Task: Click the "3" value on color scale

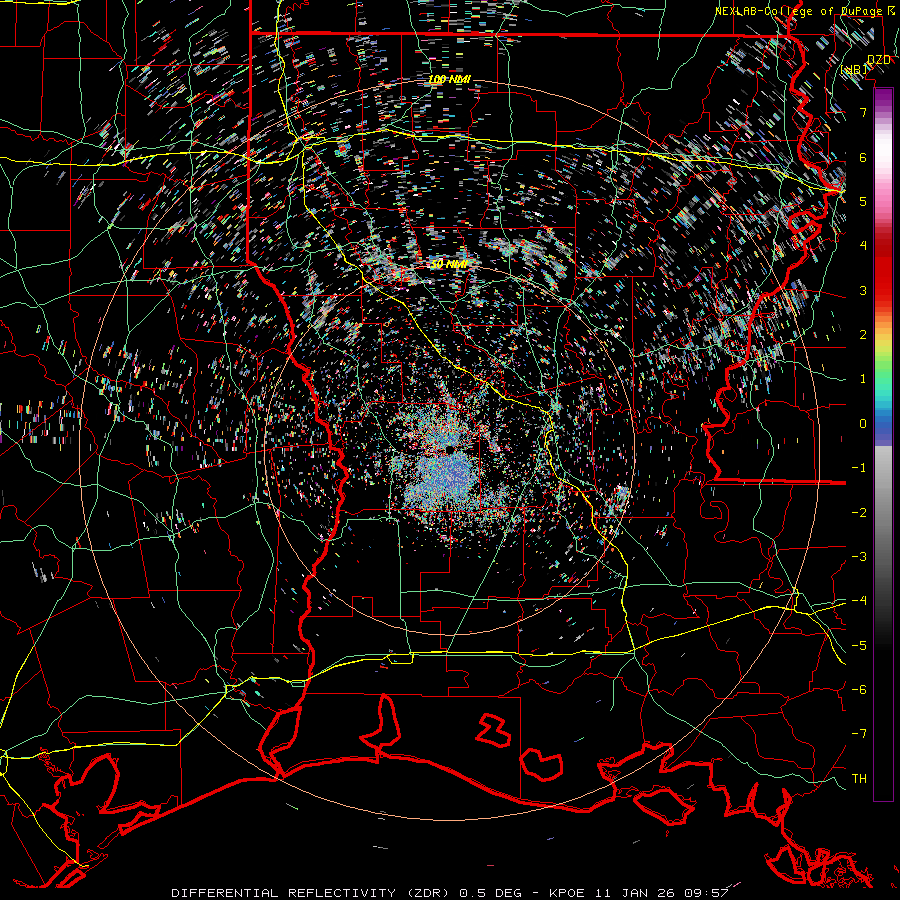Action: [x=863, y=290]
